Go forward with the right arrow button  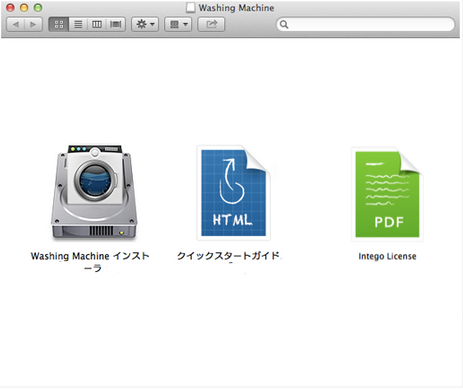pyautogui.click(x=33, y=24)
